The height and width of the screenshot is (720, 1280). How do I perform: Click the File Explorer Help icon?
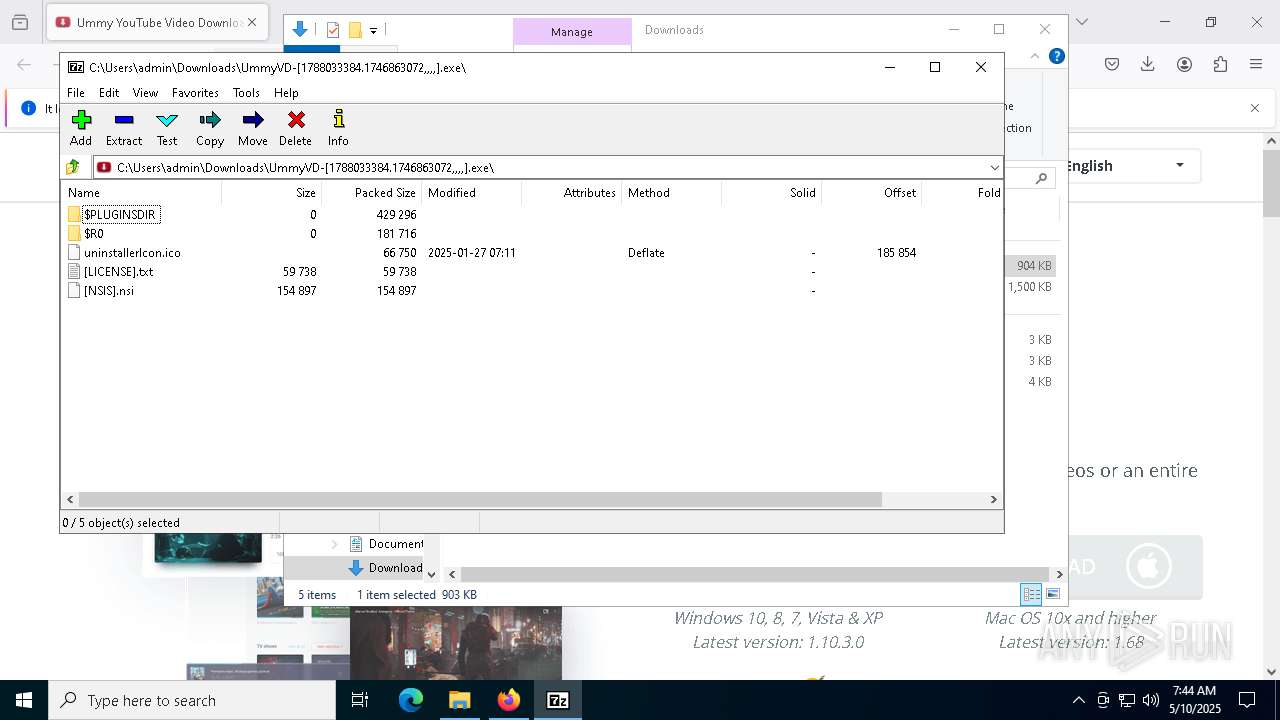[1056, 56]
